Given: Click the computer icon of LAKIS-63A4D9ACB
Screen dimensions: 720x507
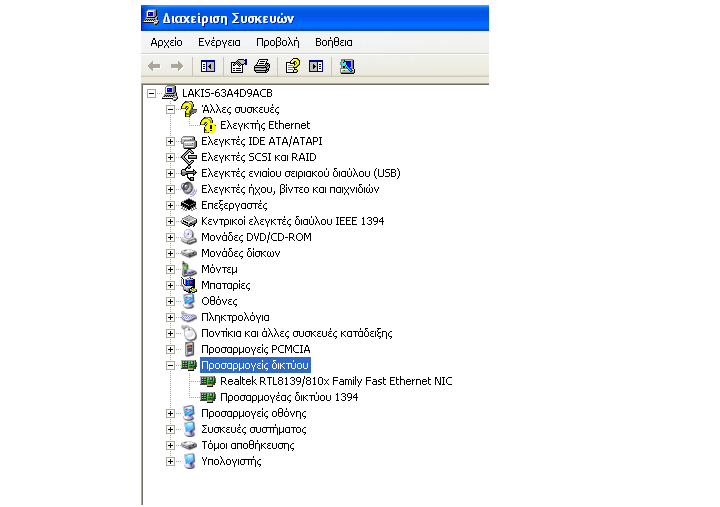Looking at the screenshot, I should (x=170, y=93).
